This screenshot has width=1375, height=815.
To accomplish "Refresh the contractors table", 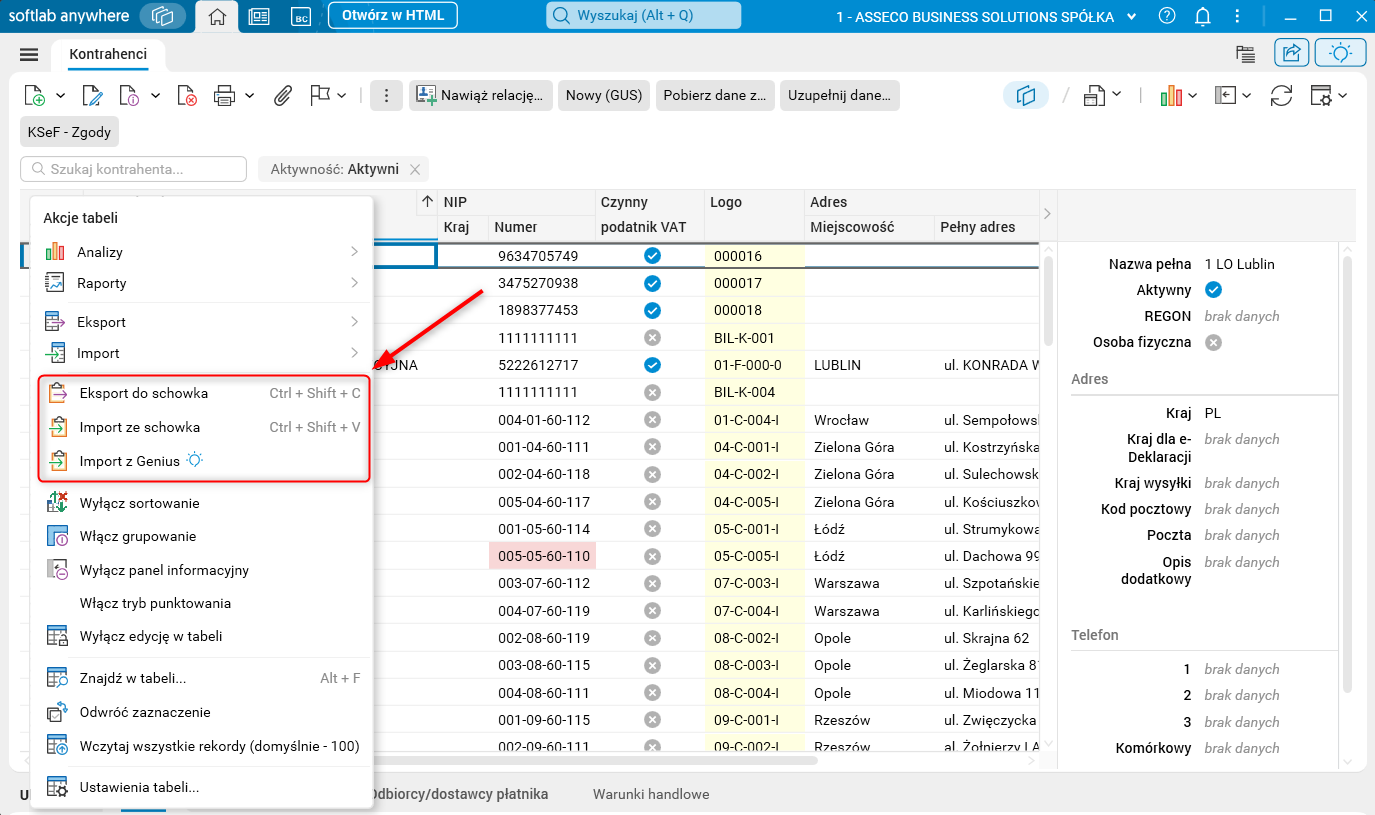I will click(x=1281, y=95).
